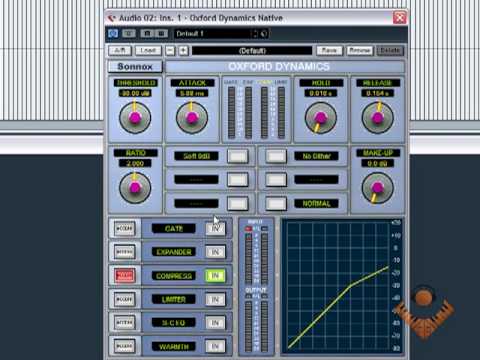Click the Delete preset button
The image size is (480, 360).
[390, 51]
